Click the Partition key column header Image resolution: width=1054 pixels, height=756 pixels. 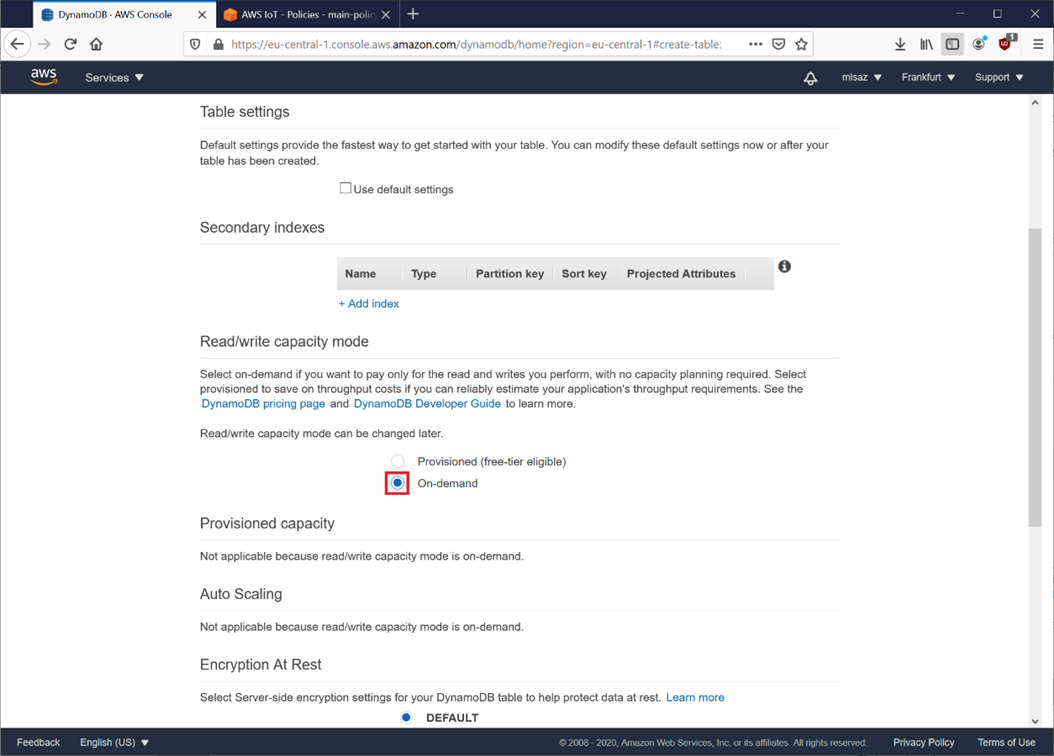pos(510,274)
